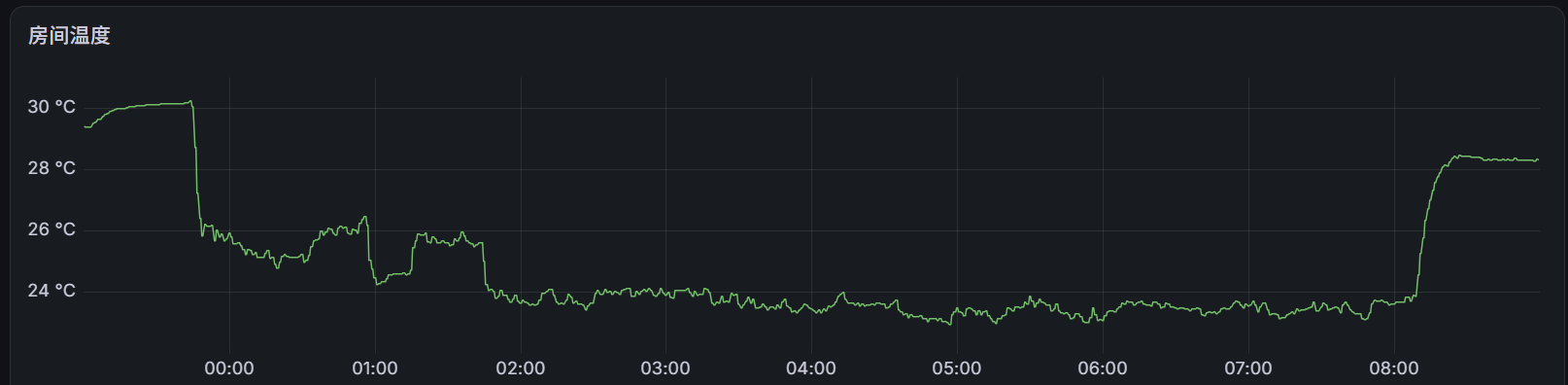Image resolution: width=1568 pixels, height=385 pixels.
Task: Click the temperature peak before 00:00
Action: coord(190,101)
